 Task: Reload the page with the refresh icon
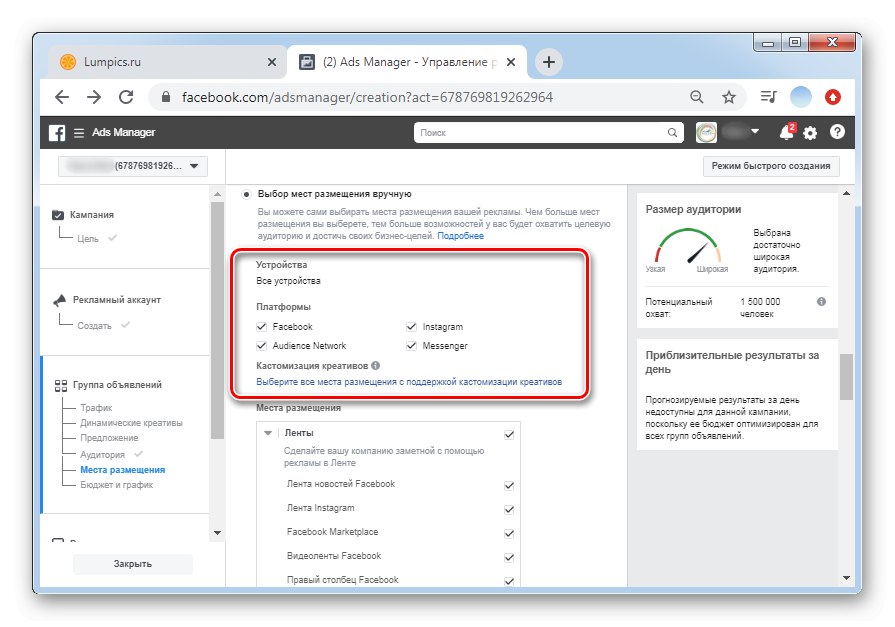[126, 97]
